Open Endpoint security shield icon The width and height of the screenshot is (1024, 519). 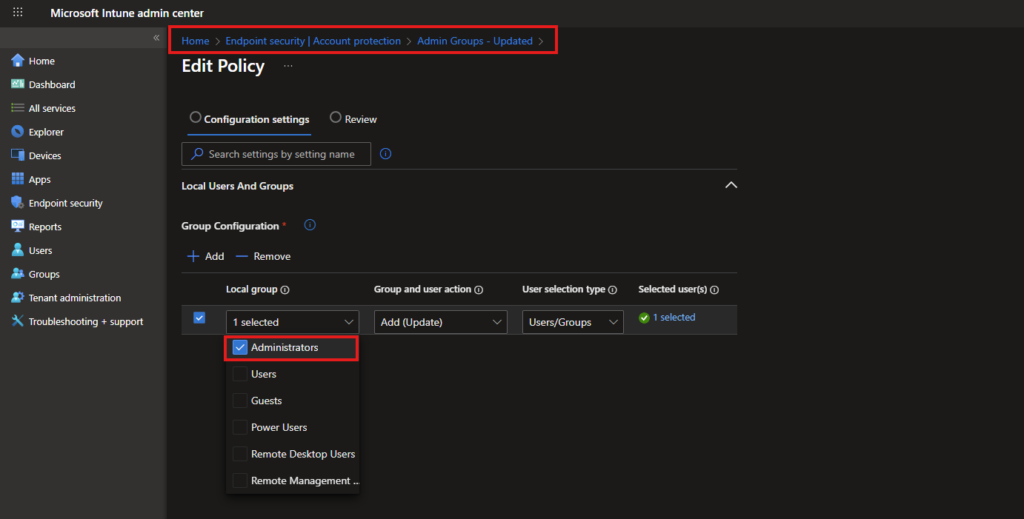[17, 203]
